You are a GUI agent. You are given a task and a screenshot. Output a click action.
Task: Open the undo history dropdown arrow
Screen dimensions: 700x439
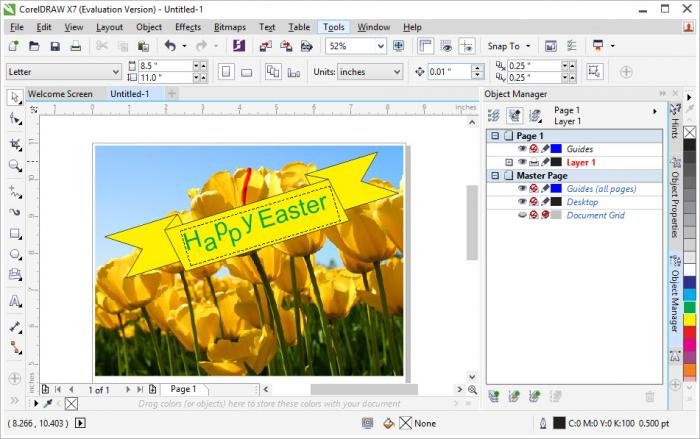point(184,46)
